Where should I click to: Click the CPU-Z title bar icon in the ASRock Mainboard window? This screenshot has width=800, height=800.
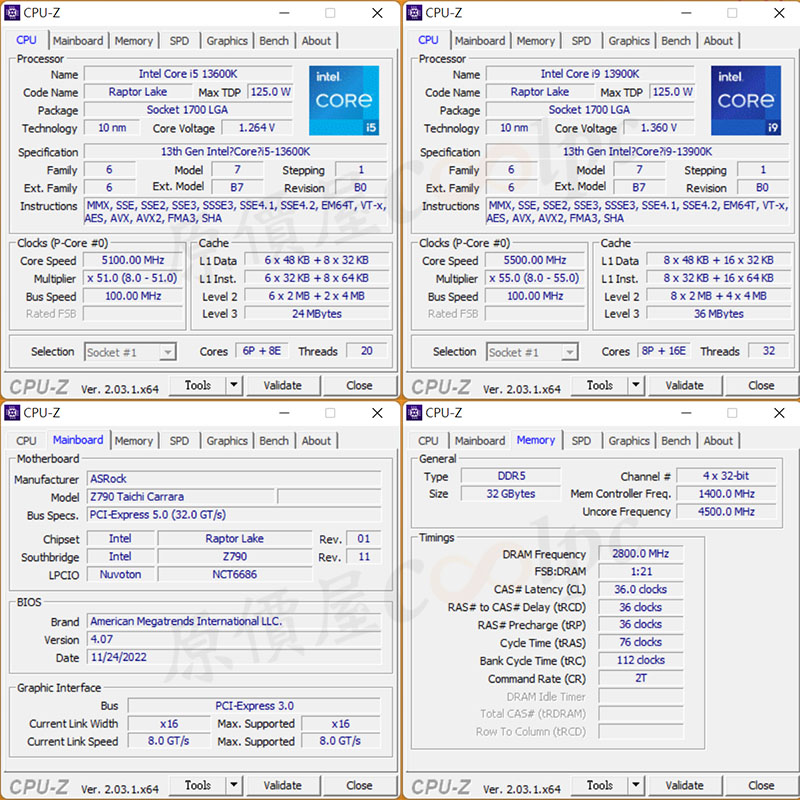click(x=12, y=413)
